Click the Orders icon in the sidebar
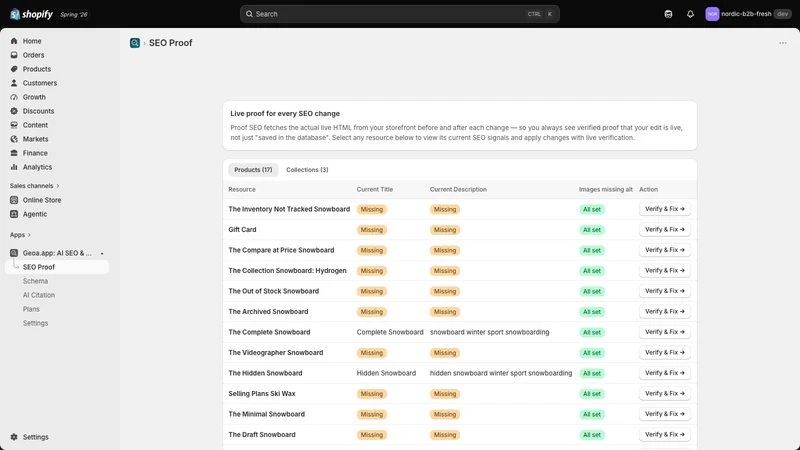800x450 pixels. 14,55
